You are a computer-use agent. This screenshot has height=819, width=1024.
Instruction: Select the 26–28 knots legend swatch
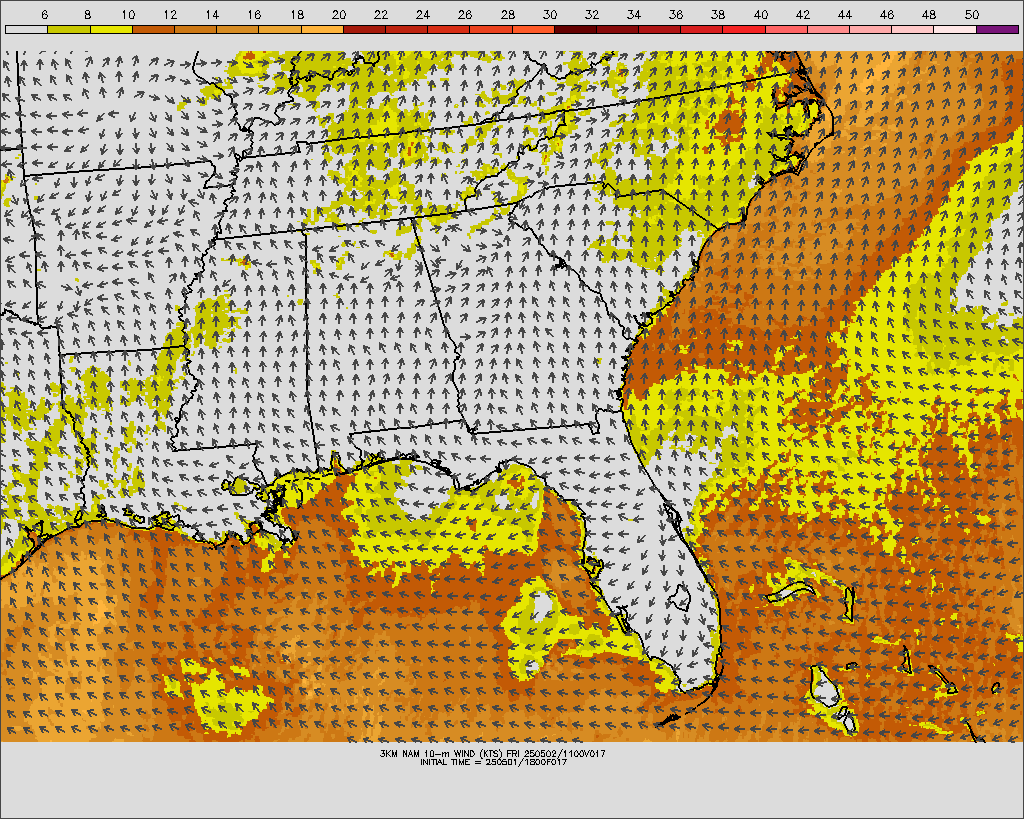[491, 29]
